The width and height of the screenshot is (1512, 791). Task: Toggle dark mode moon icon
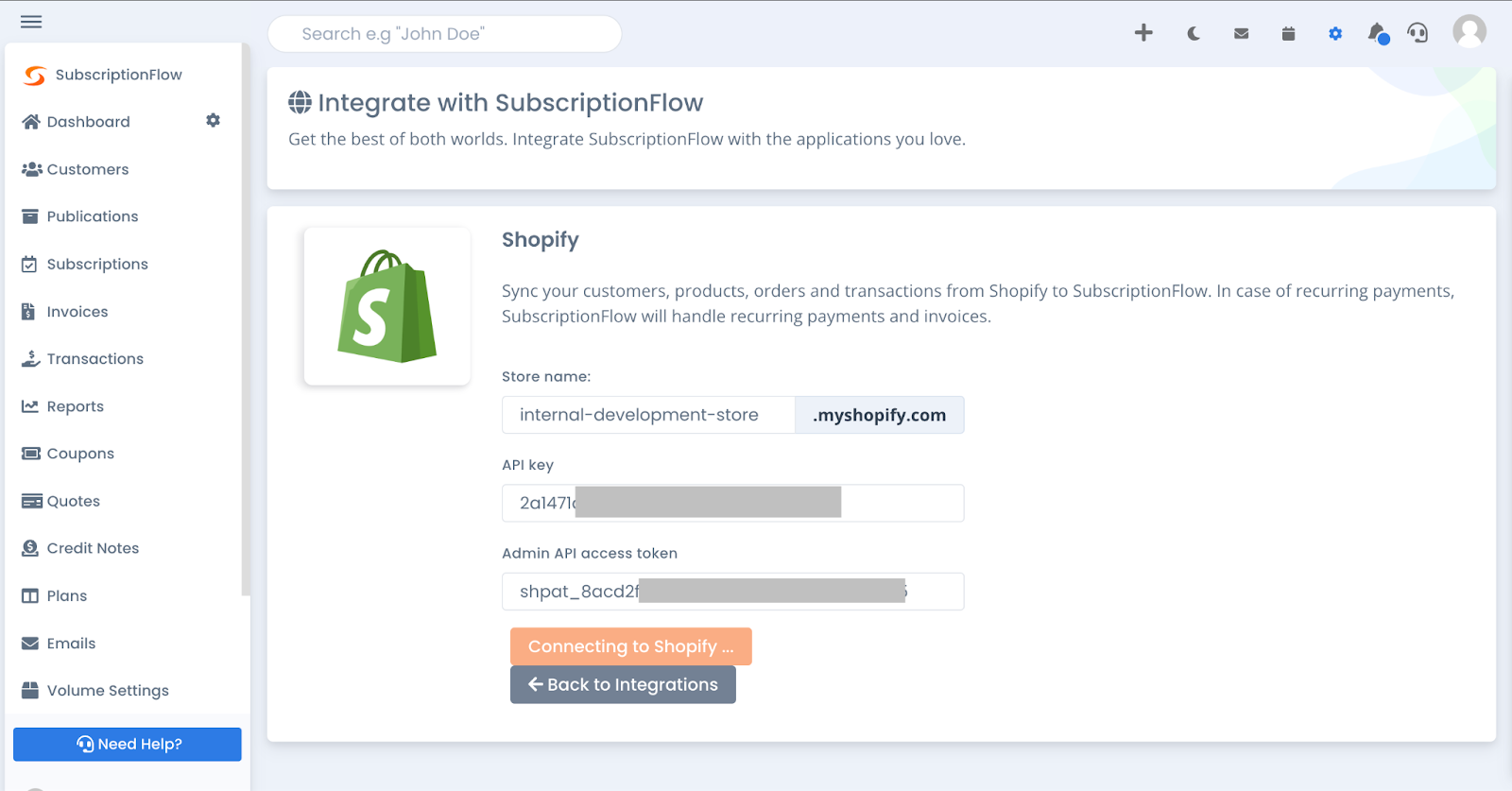(x=1194, y=34)
